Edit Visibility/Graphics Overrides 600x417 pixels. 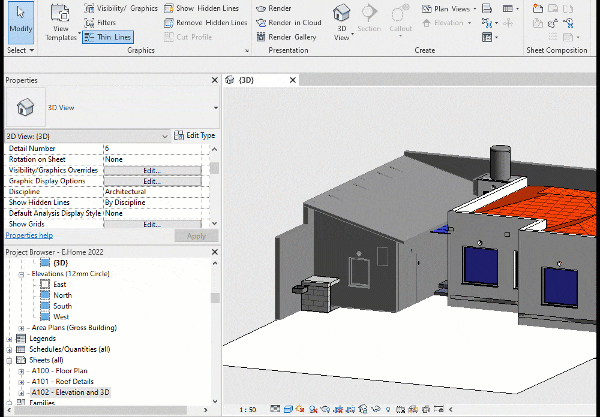tap(152, 170)
